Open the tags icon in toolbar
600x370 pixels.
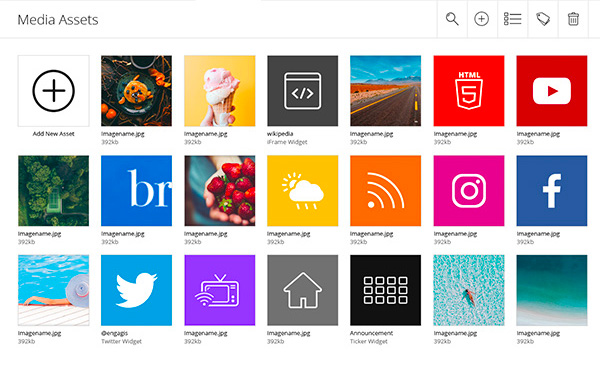pos(543,19)
